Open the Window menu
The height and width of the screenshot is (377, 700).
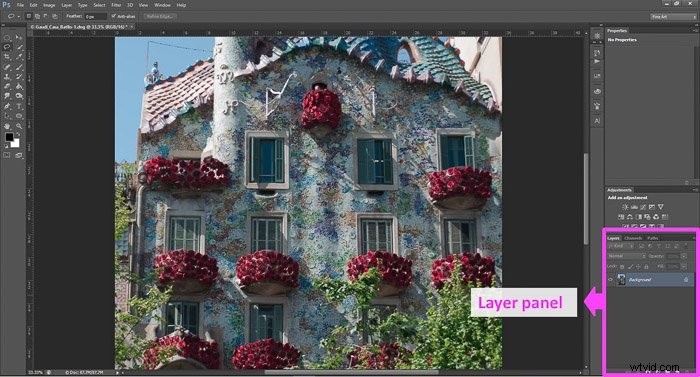pos(162,5)
